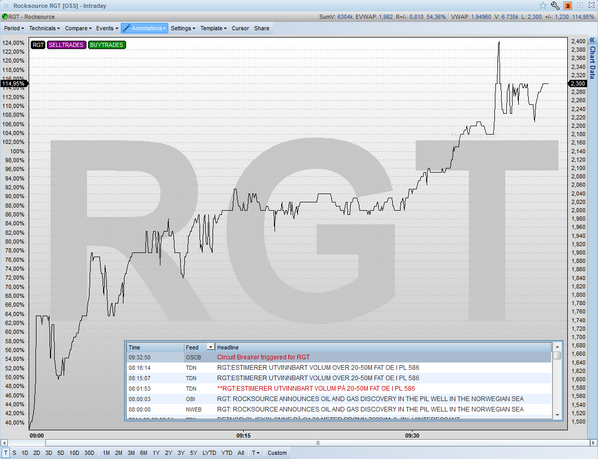
Task: Click the Headline column header
Action: (384, 347)
